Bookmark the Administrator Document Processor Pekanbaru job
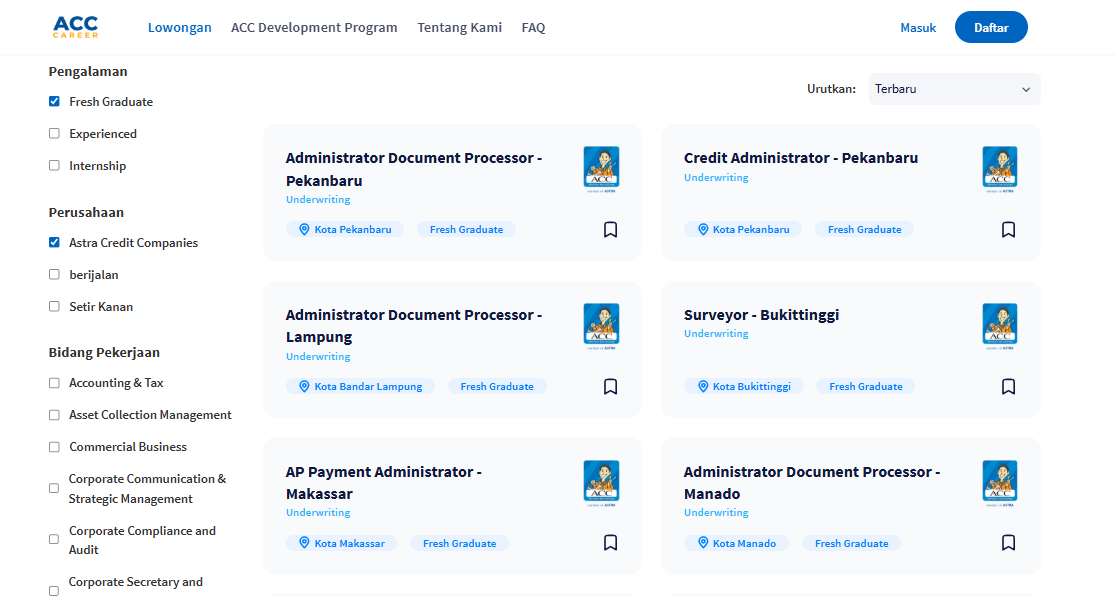The width and height of the screenshot is (1116, 596). [610, 230]
